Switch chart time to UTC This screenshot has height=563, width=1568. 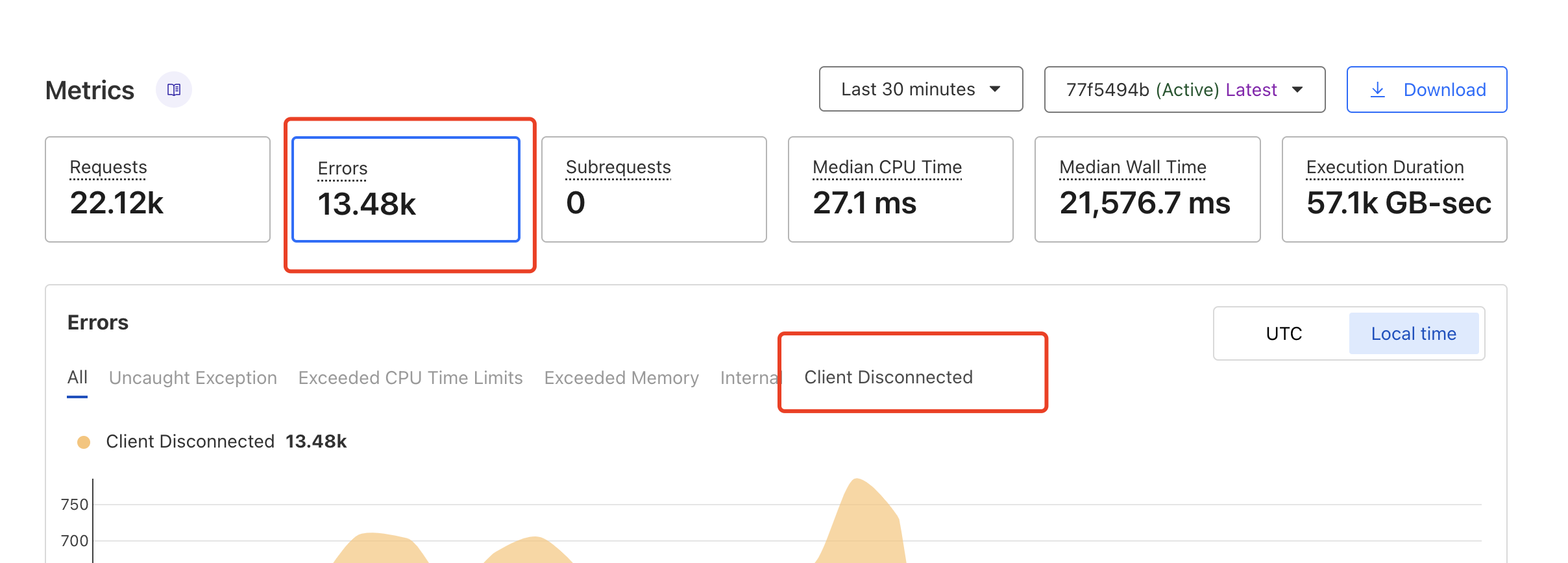1284,333
